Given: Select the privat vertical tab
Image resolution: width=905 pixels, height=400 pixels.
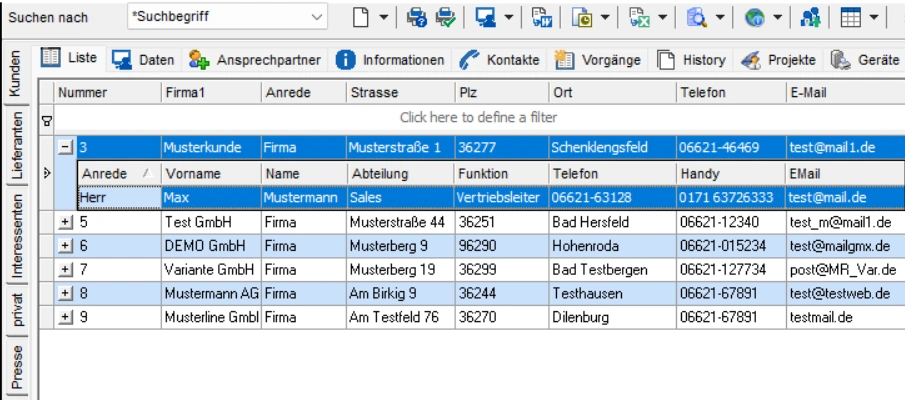Looking at the screenshot, I should point(16,310).
